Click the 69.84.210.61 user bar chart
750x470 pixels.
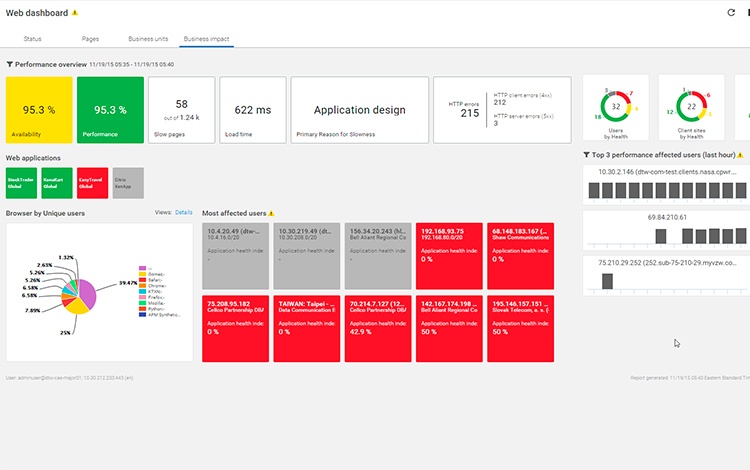pos(667,230)
